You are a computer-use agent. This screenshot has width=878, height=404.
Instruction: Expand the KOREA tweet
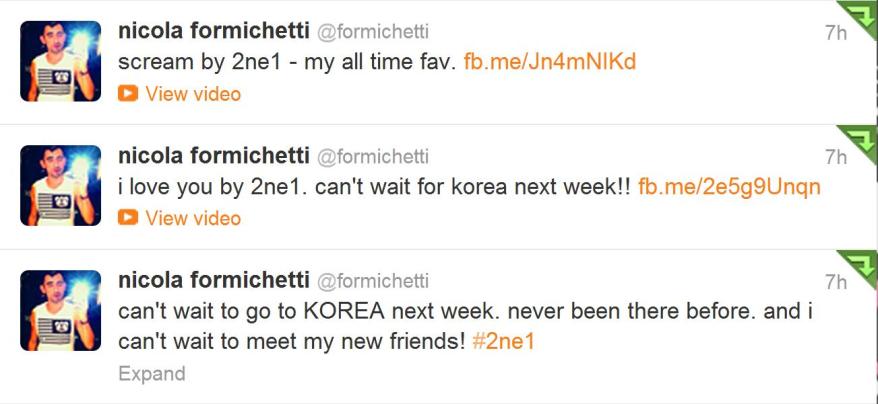click(151, 374)
